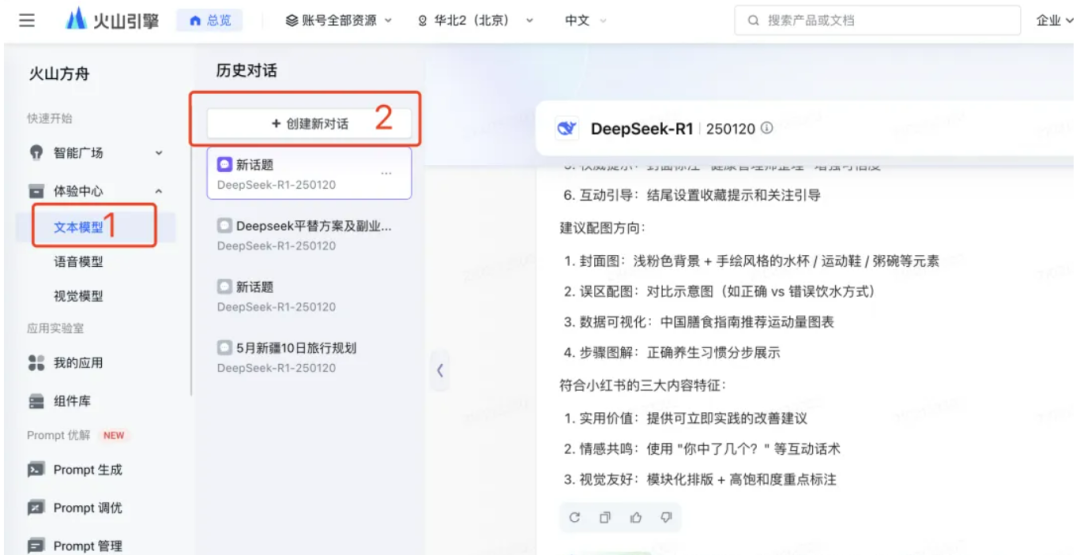The height and width of the screenshot is (555, 1080).
Task: Click 组件库 stack icon
Action: pyautogui.click(x=36, y=401)
